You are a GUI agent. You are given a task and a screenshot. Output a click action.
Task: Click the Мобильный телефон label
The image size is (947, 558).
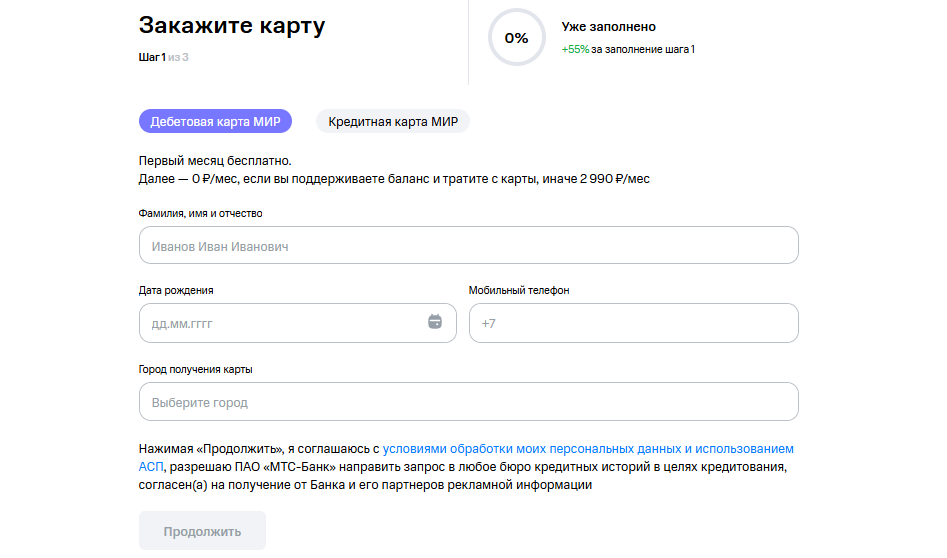click(x=519, y=291)
